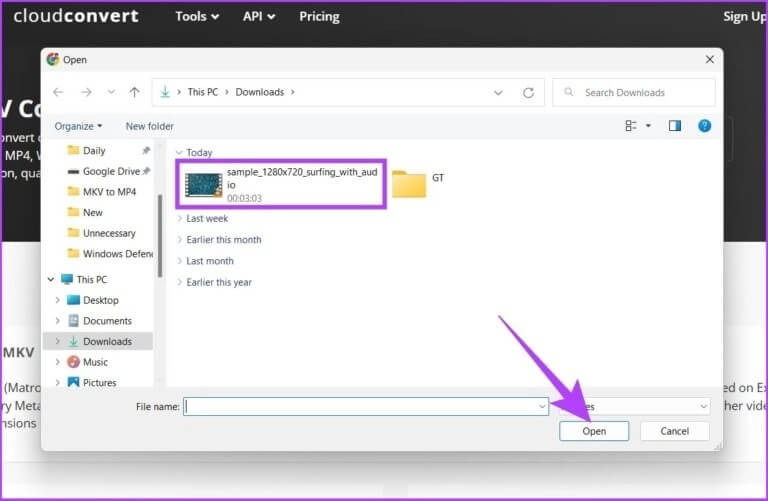
Task: Select Music in navigation tree
Action: [95, 362]
